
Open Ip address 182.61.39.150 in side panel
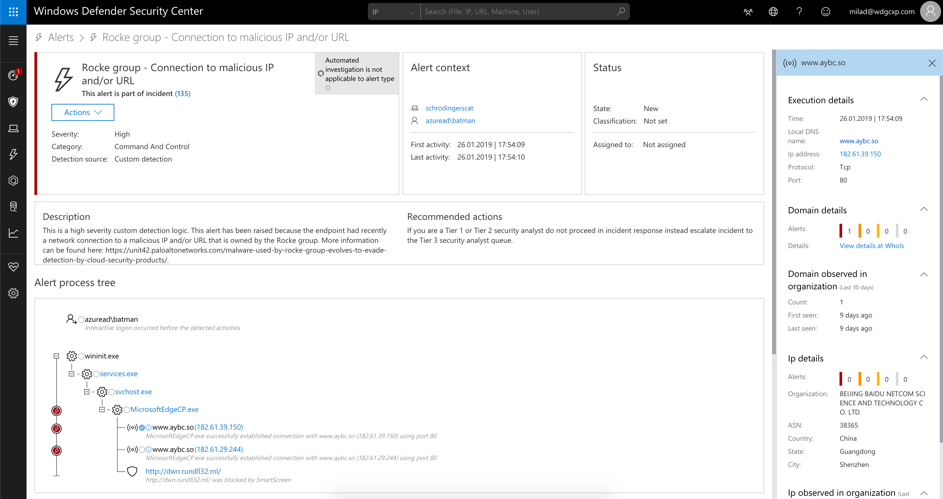(860, 154)
